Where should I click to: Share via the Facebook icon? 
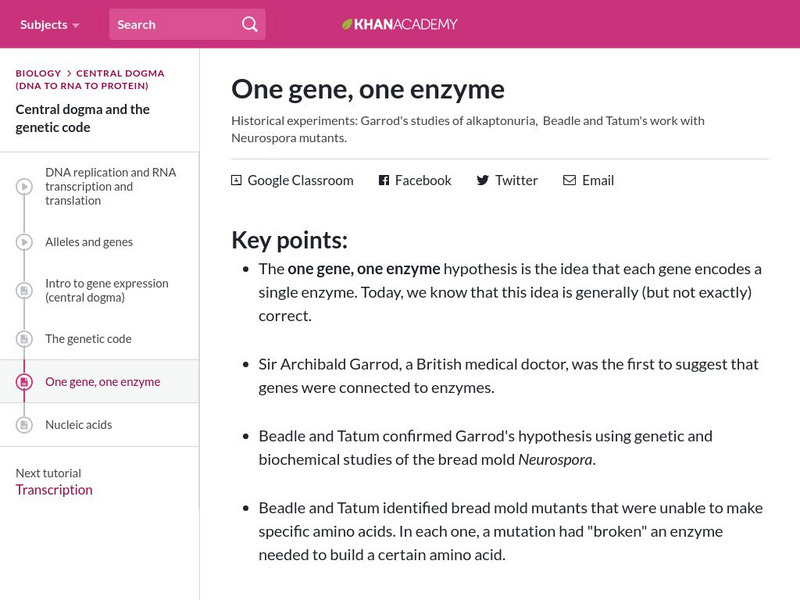coord(383,181)
